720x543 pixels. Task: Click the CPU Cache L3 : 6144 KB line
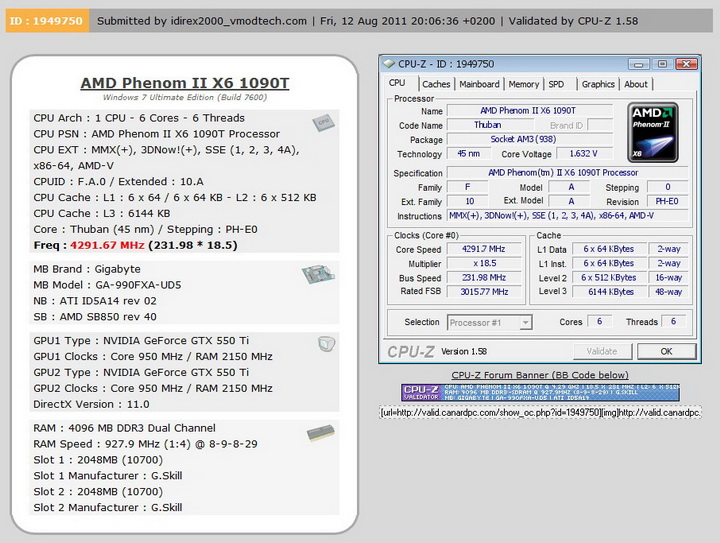tap(101, 213)
